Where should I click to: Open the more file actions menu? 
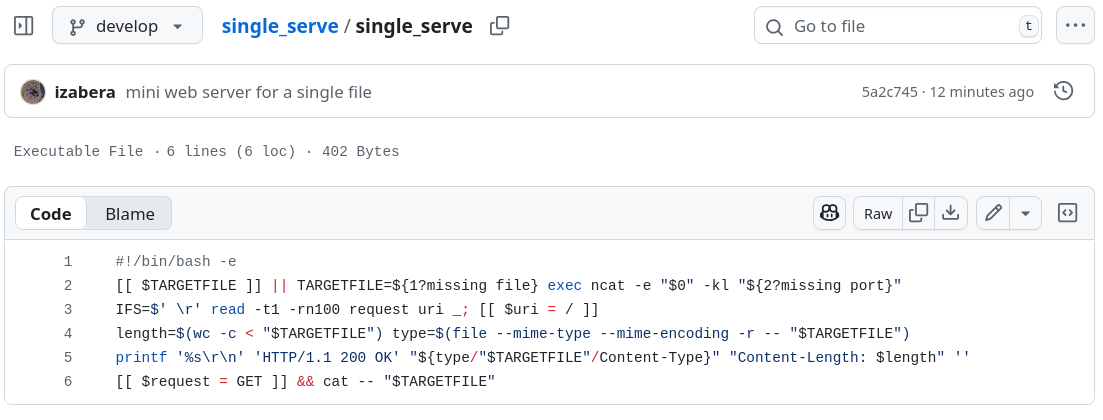(1075, 26)
